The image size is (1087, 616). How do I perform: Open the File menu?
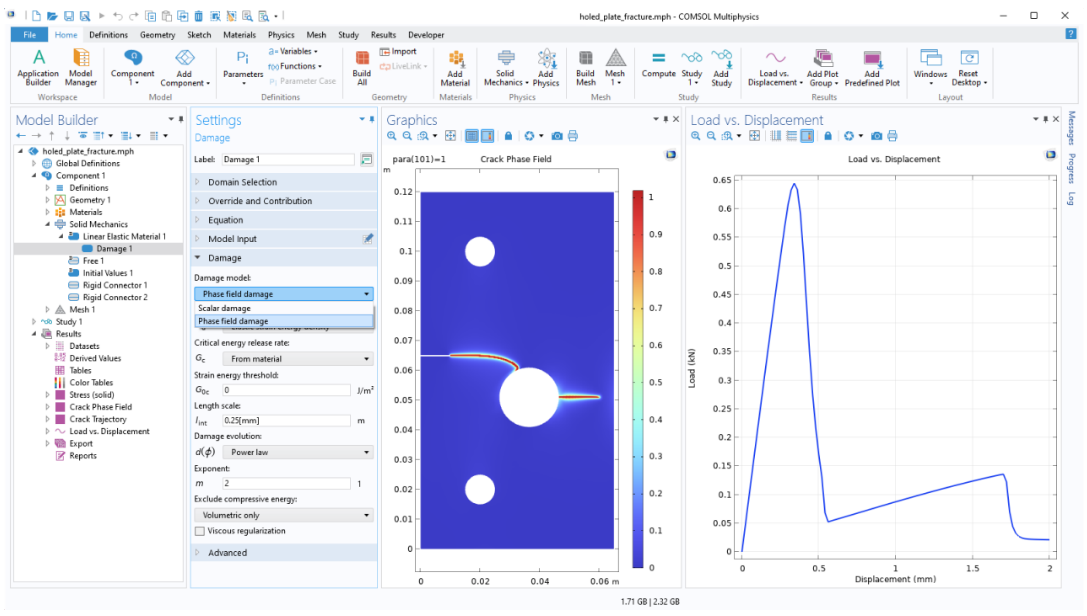[29, 35]
